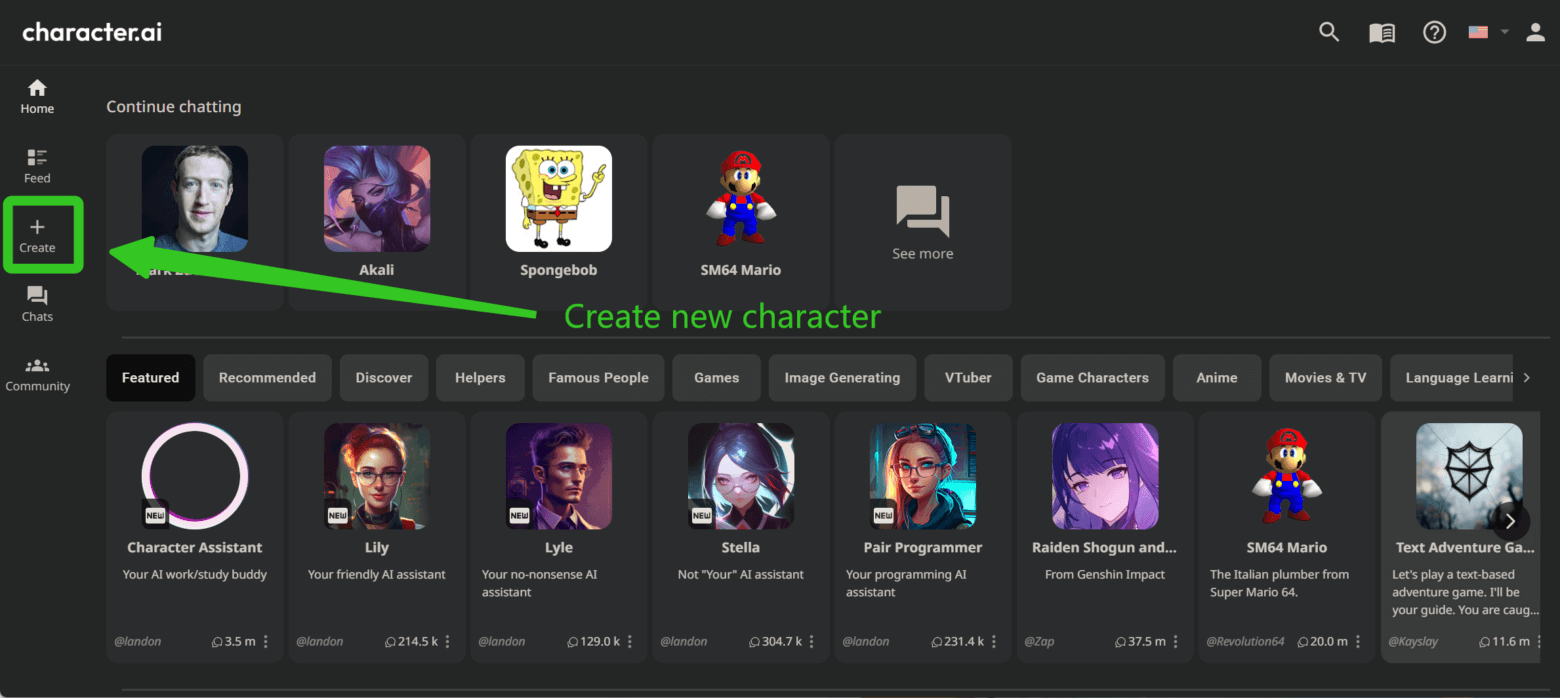Click the Create plus icon in the sidebar

point(40,234)
